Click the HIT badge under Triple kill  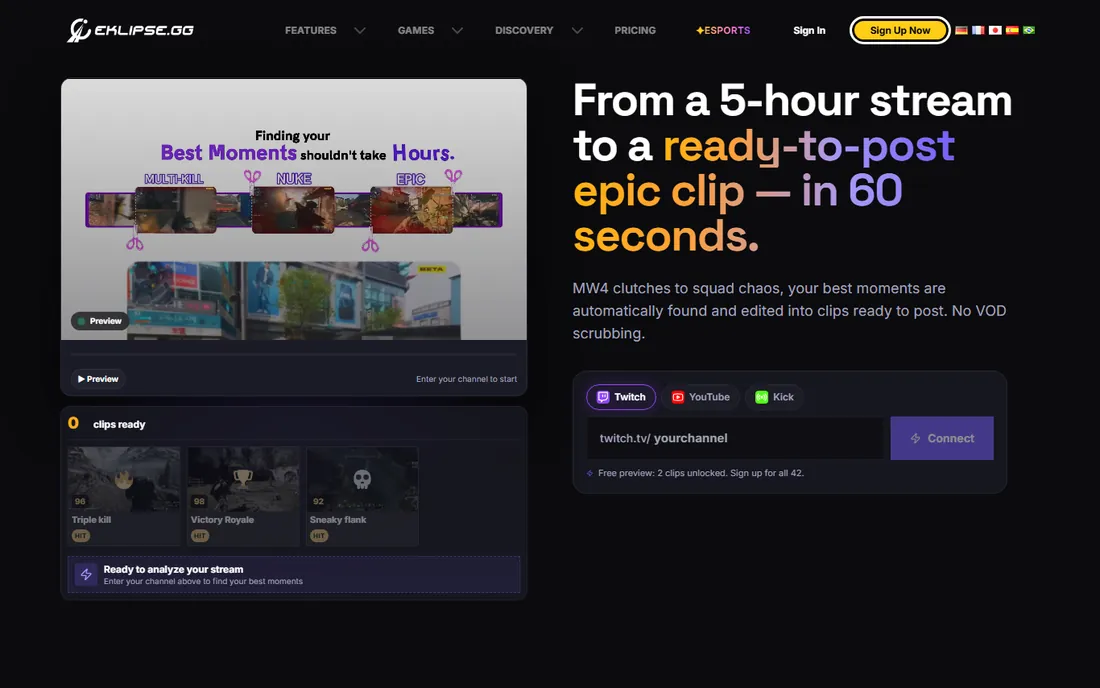(81, 536)
